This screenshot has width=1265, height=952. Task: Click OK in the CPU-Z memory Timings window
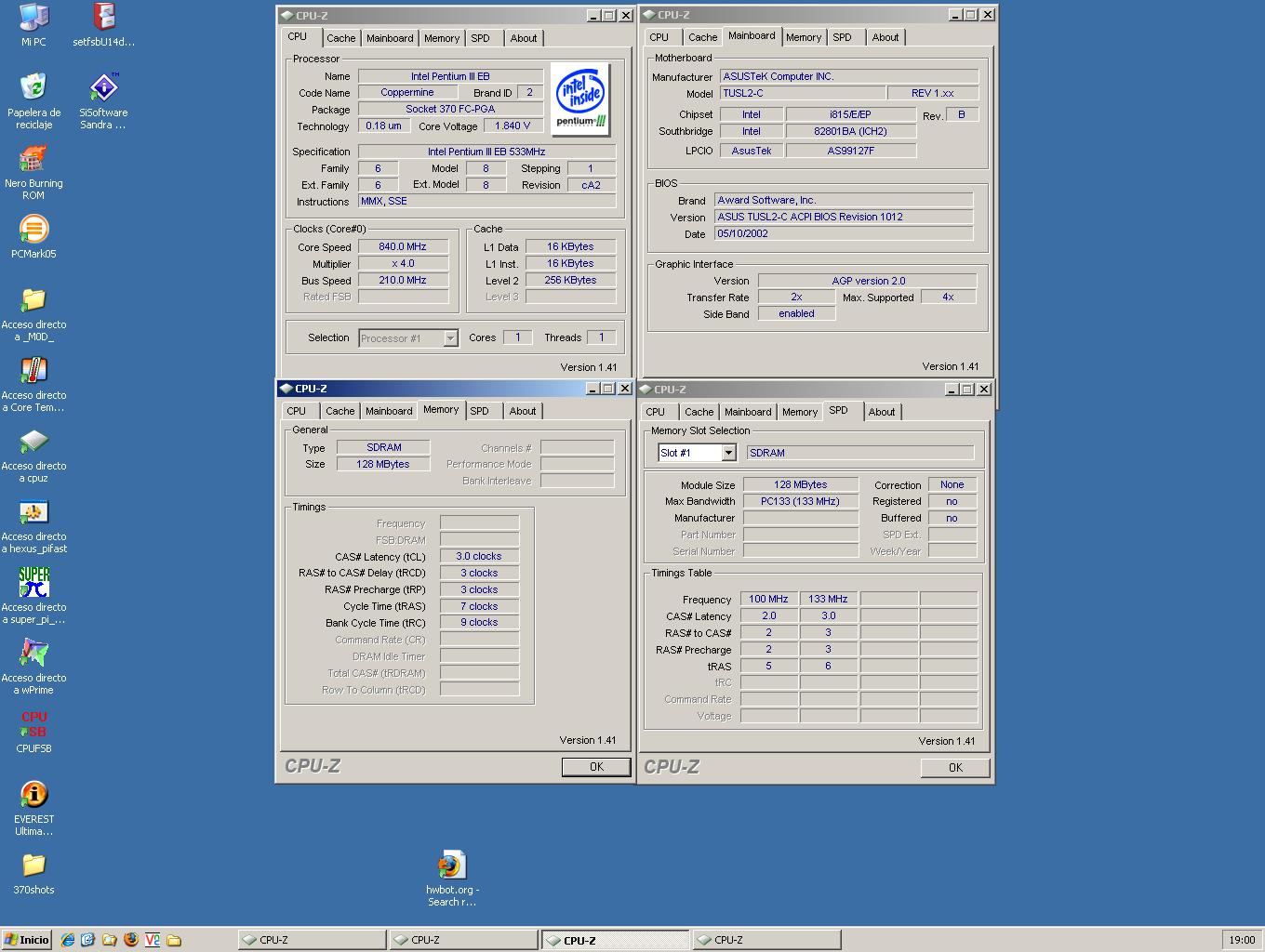click(x=596, y=767)
